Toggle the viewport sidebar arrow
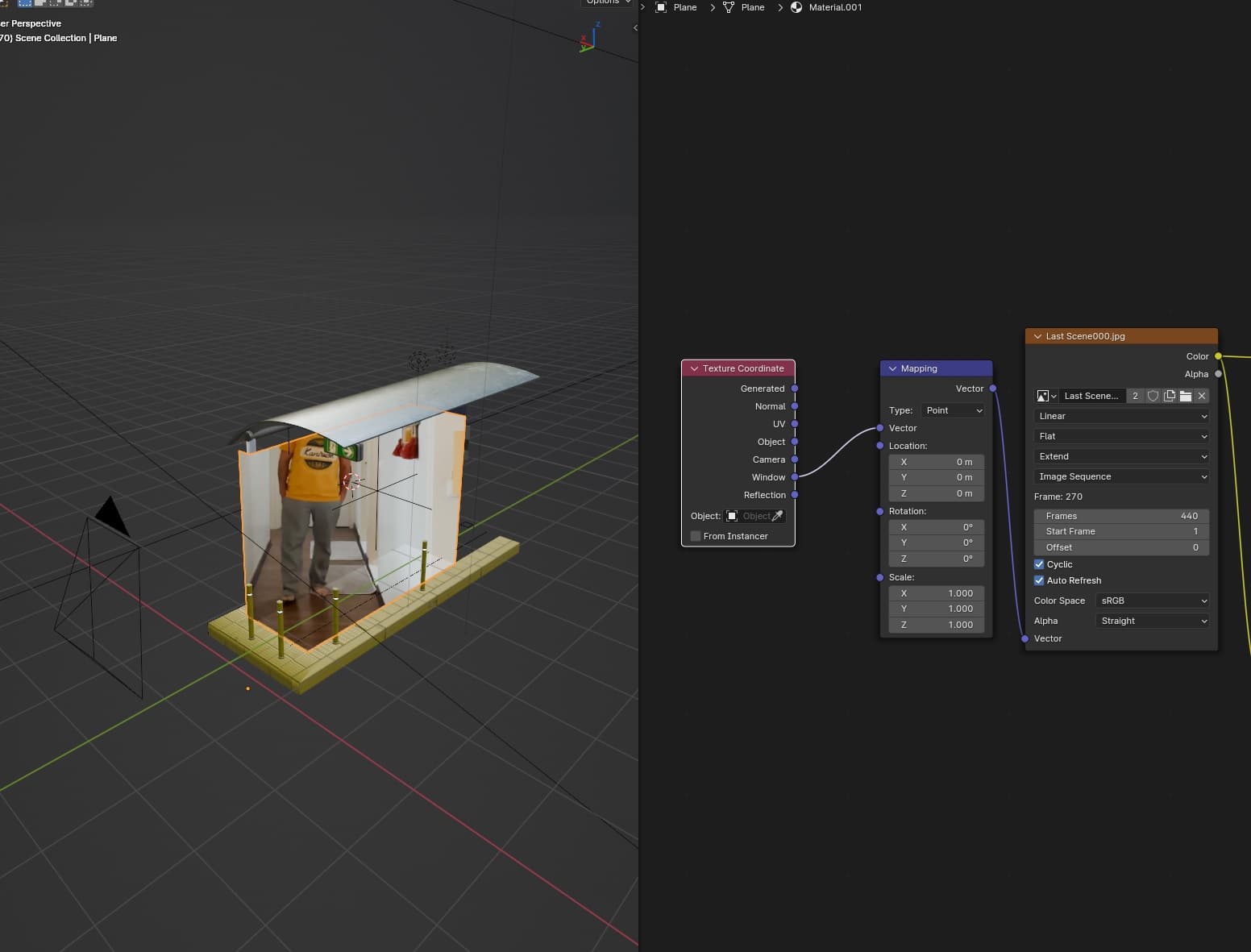The height and width of the screenshot is (952, 1251). pyautogui.click(x=635, y=28)
